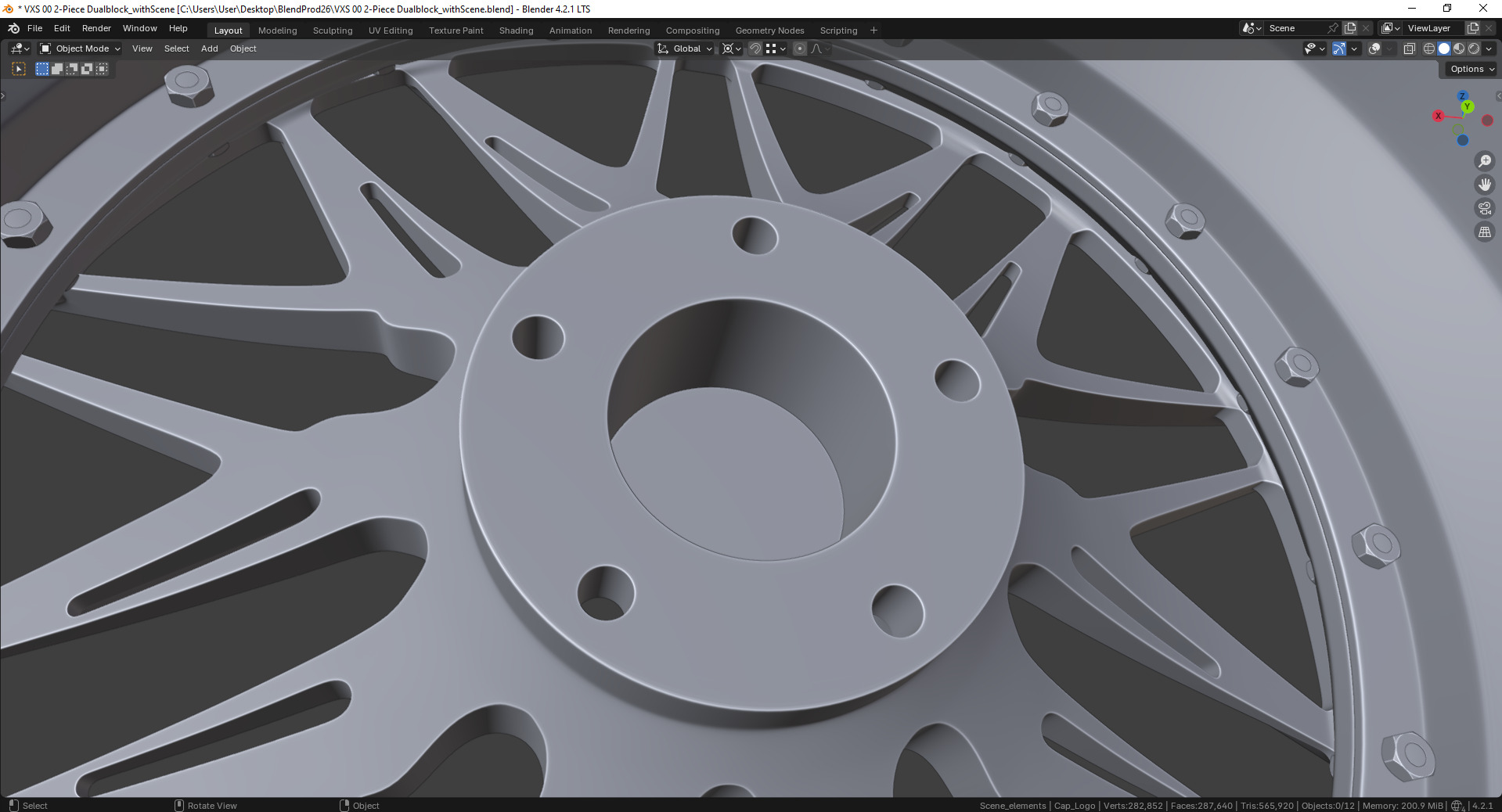Remove the current Scene
Screen dimensions: 1502x812
(1366, 28)
